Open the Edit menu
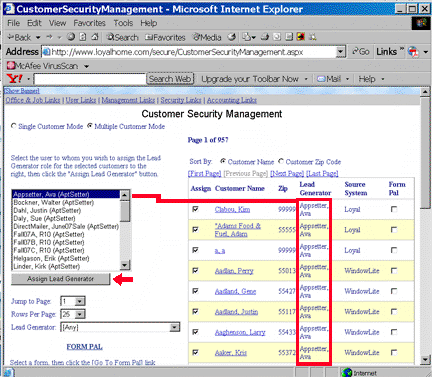 (x=34, y=23)
